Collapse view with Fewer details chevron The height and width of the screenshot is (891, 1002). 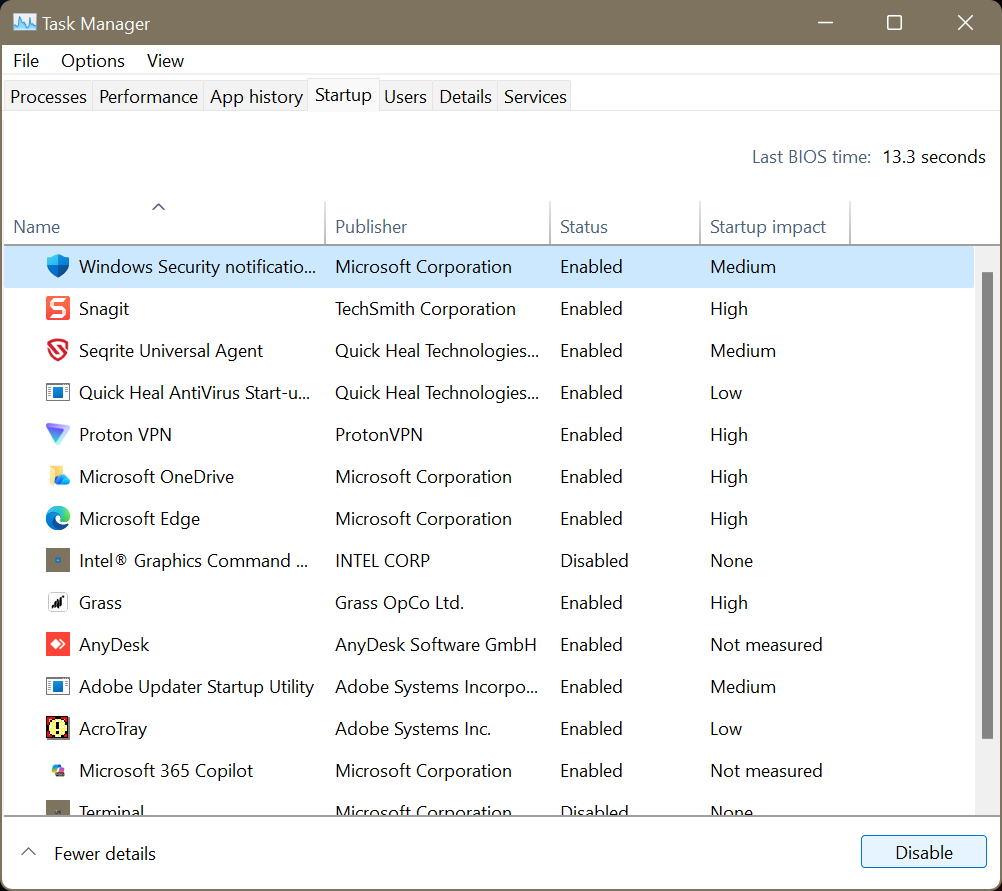coord(28,853)
